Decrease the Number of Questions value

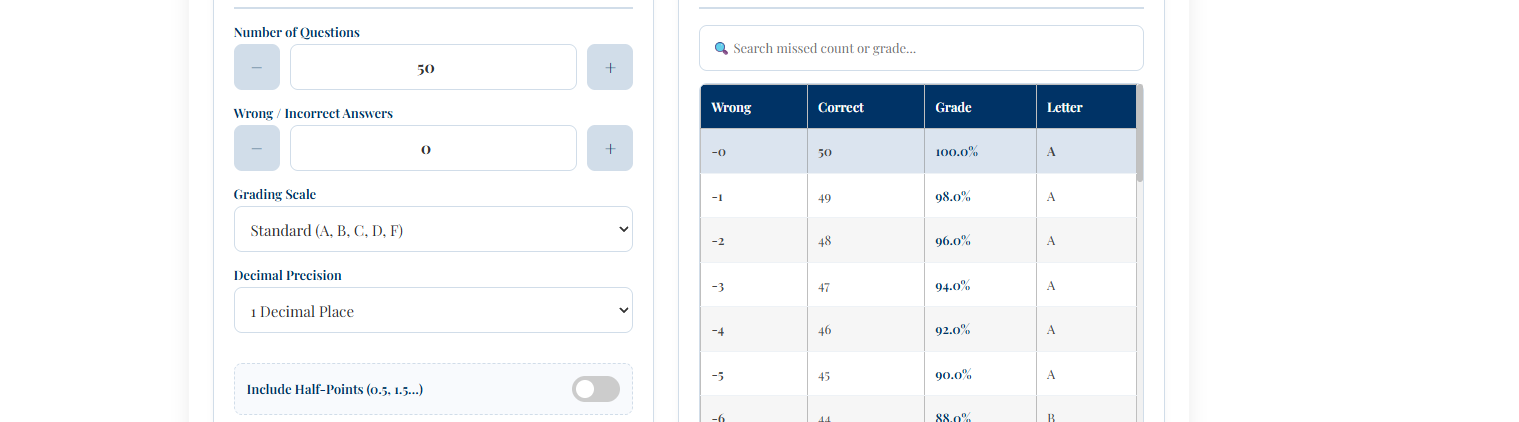pos(257,67)
